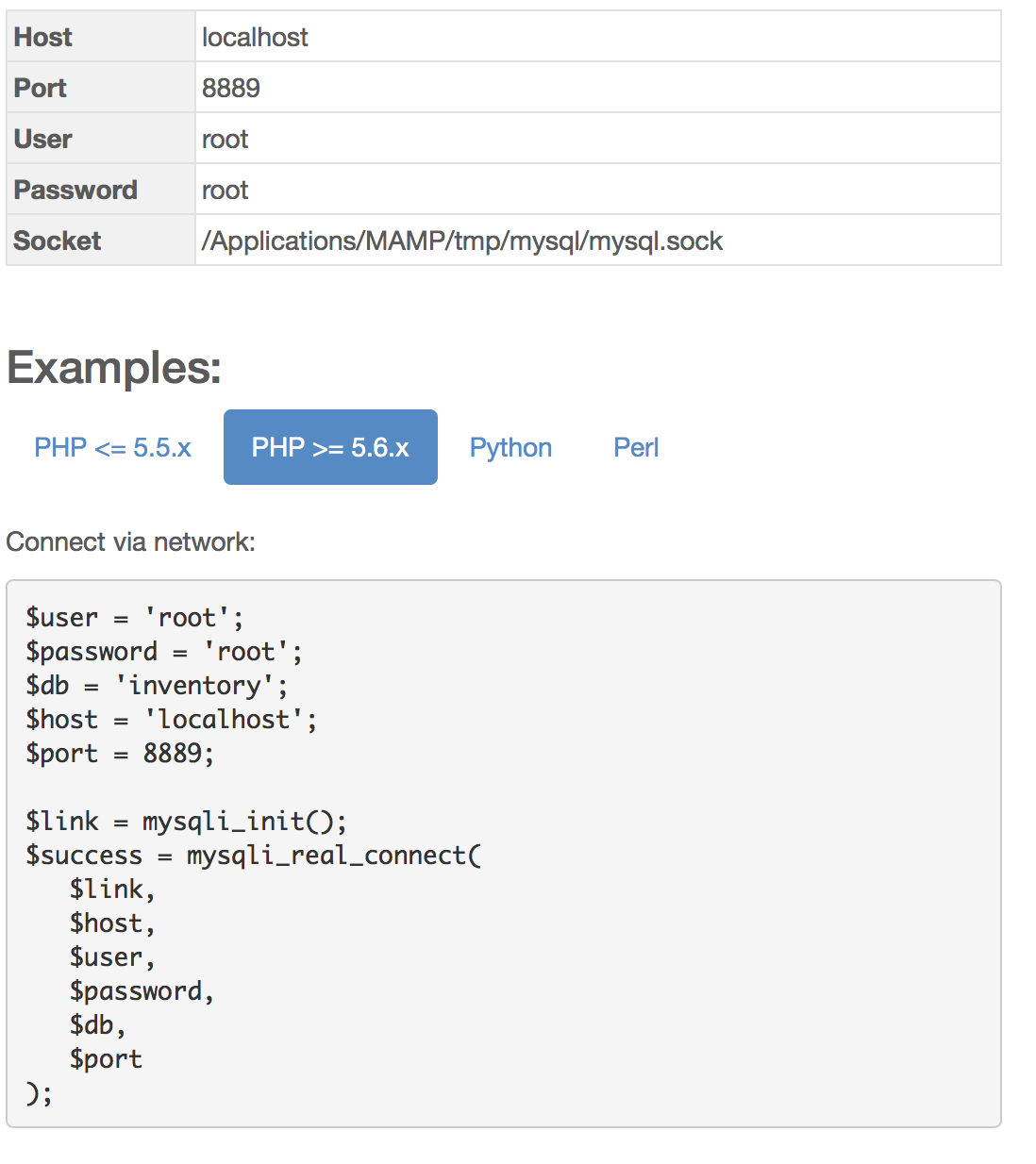Click the Password label cell

75,190
